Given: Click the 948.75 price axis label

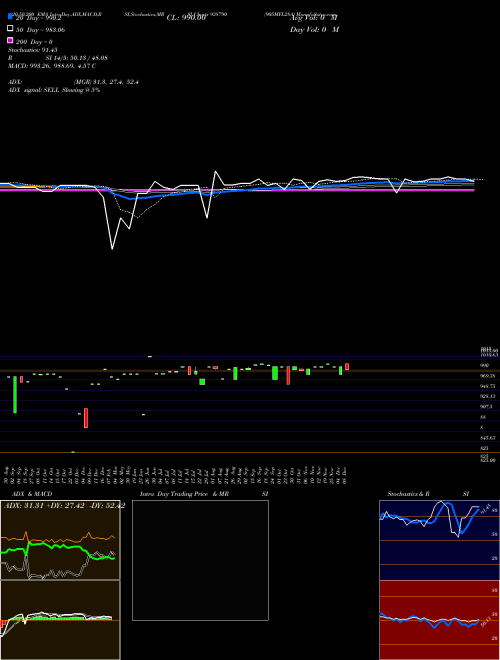Looking at the screenshot, I should pyautogui.click(x=487, y=386).
